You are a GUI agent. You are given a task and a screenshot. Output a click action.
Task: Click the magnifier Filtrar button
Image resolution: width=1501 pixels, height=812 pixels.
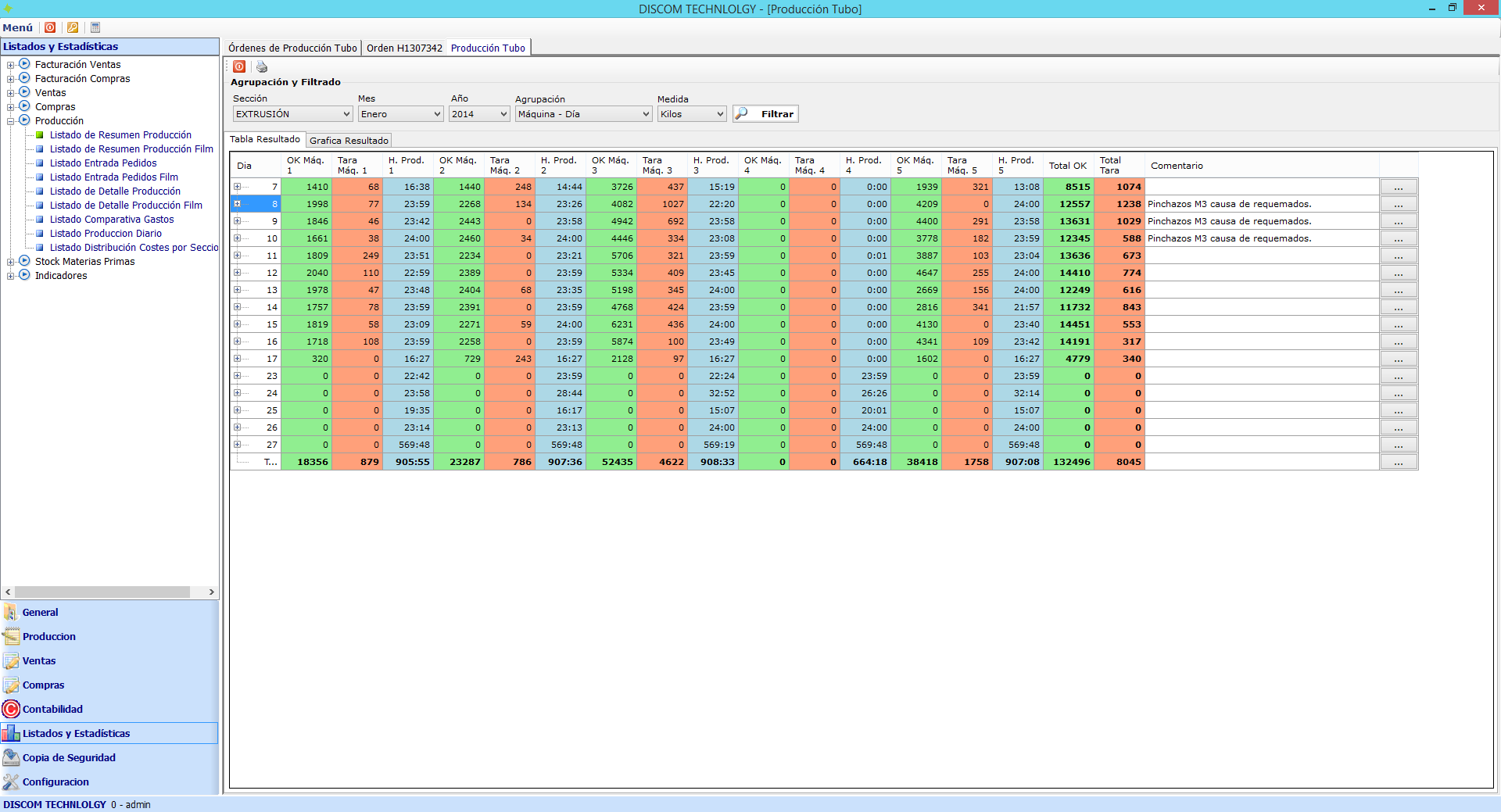click(x=765, y=114)
